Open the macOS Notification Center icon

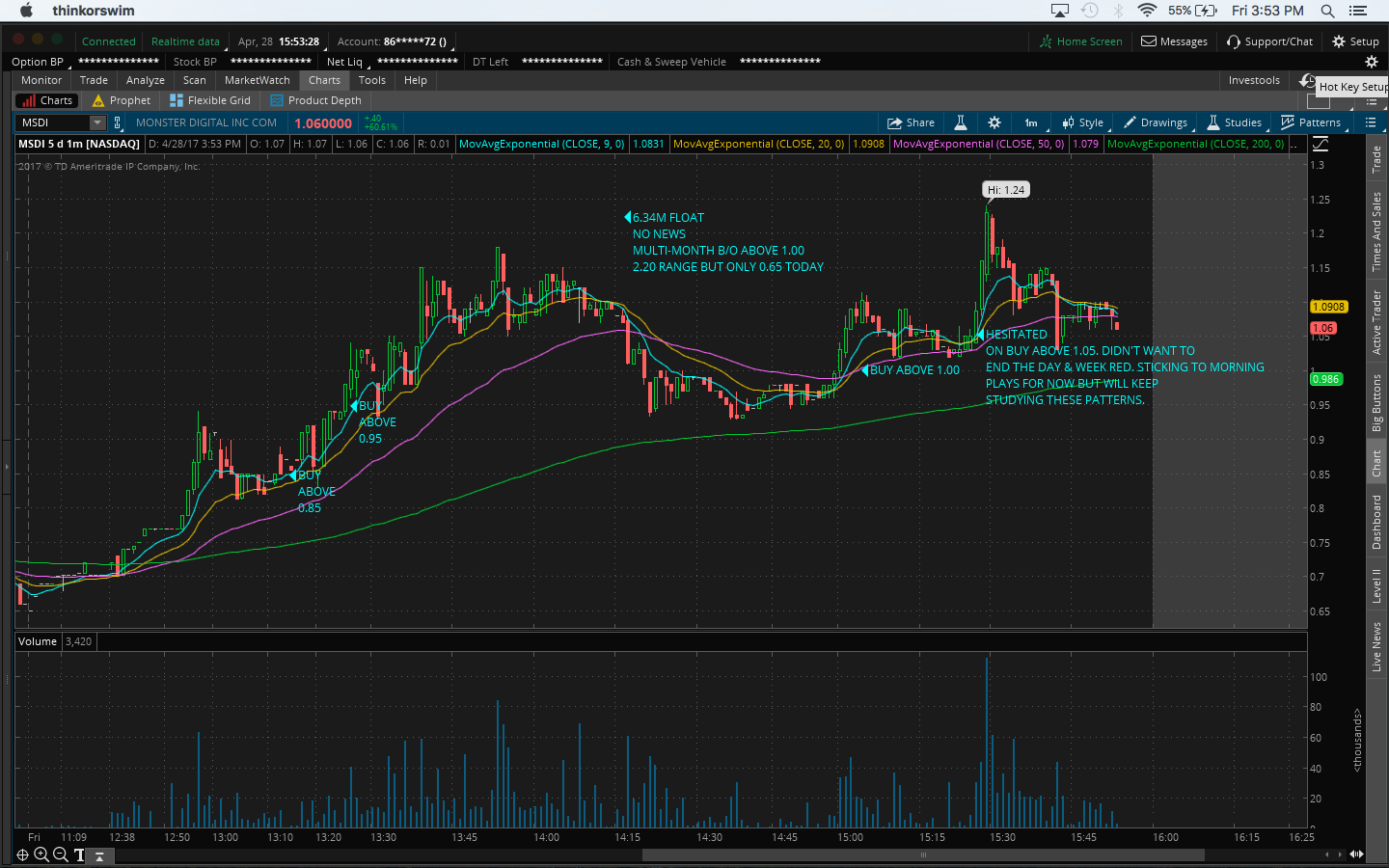click(x=1358, y=11)
